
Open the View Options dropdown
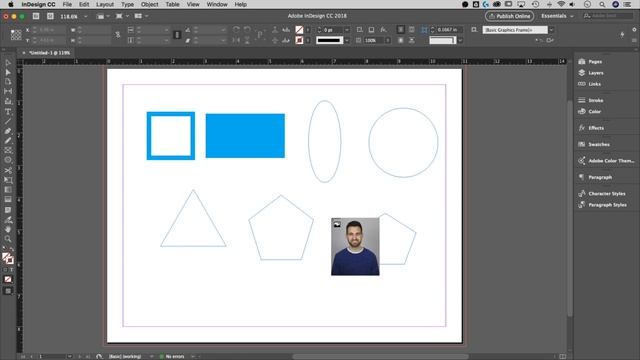103,16
